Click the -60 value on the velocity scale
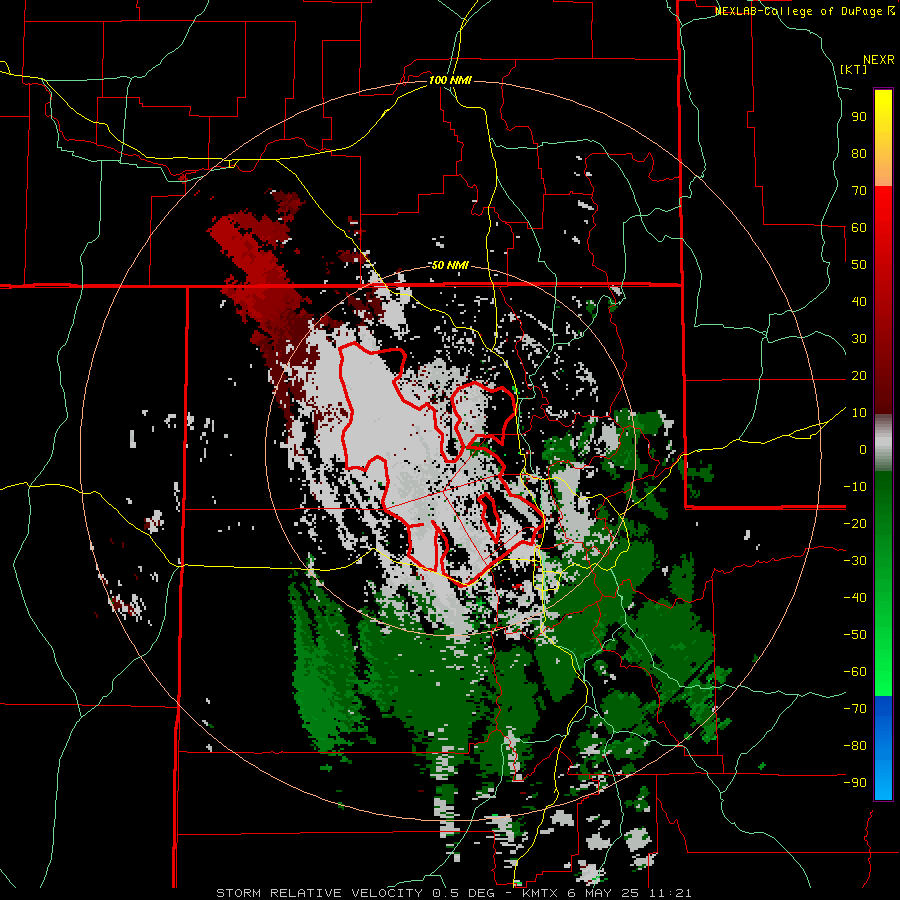Image resolution: width=900 pixels, height=900 pixels. coord(855,672)
